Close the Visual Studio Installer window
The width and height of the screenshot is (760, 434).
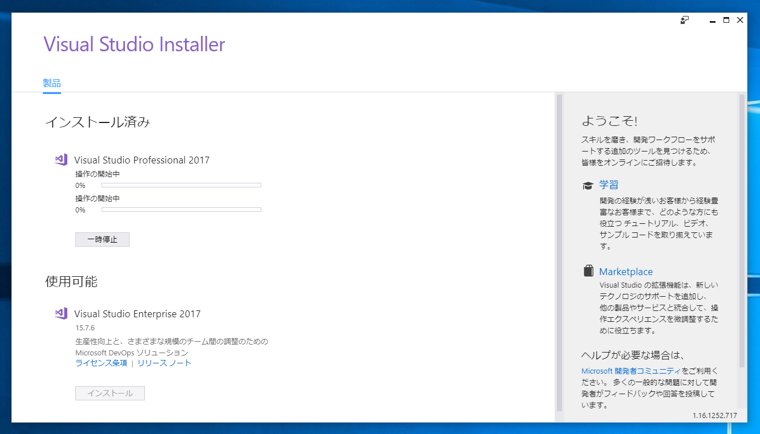click(x=740, y=20)
